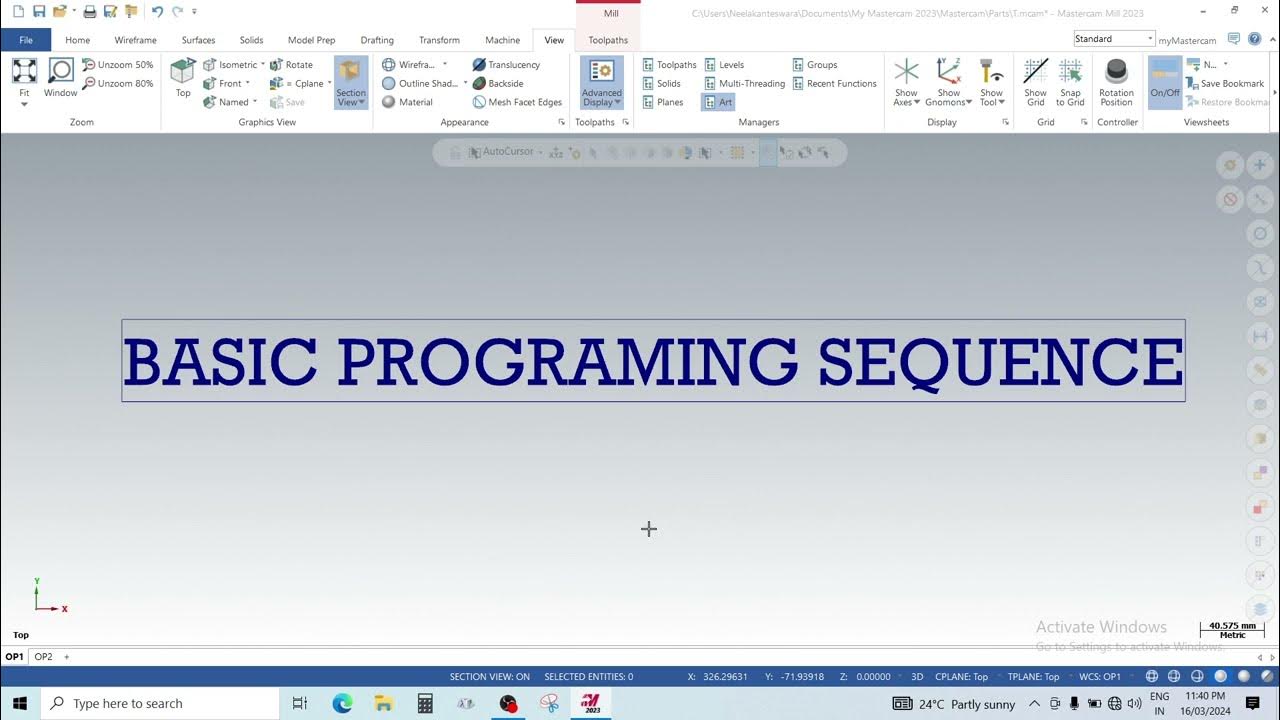
Task: Open Microsoft Edge from taskbar
Action: pos(342,704)
